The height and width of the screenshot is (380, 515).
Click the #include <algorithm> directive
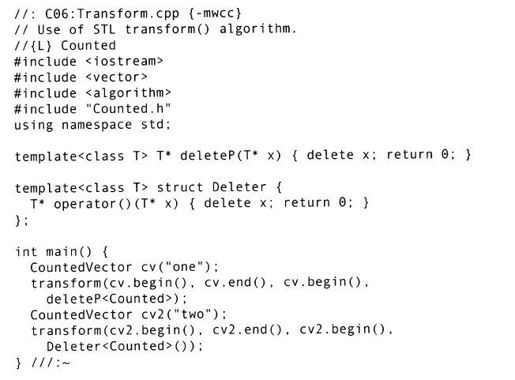pos(93,93)
